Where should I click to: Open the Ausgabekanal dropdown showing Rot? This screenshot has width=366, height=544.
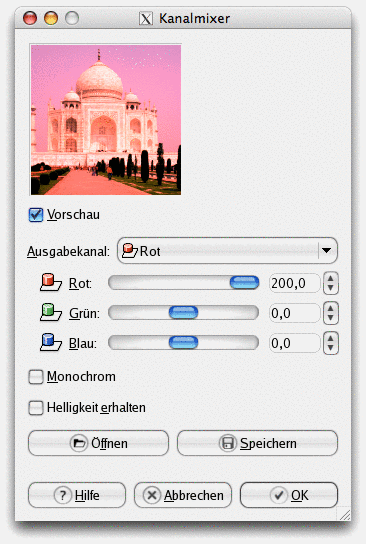pyautogui.click(x=227, y=250)
